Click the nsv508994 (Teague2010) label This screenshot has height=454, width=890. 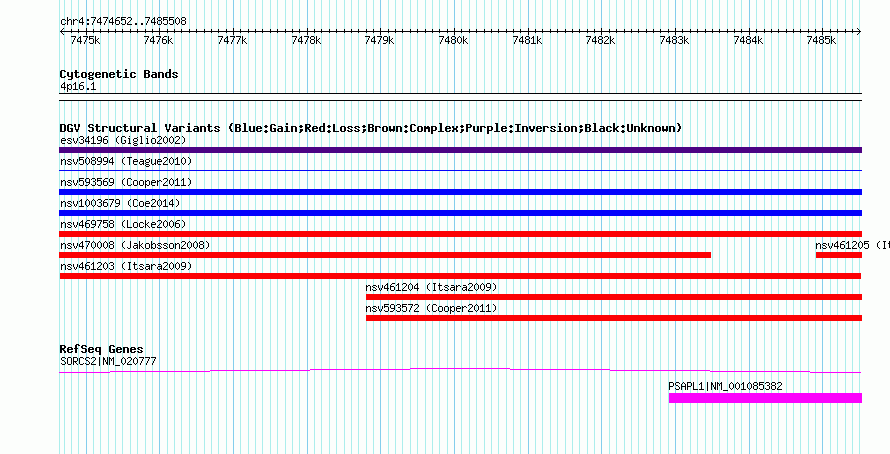pyautogui.click(x=126, y=161)
